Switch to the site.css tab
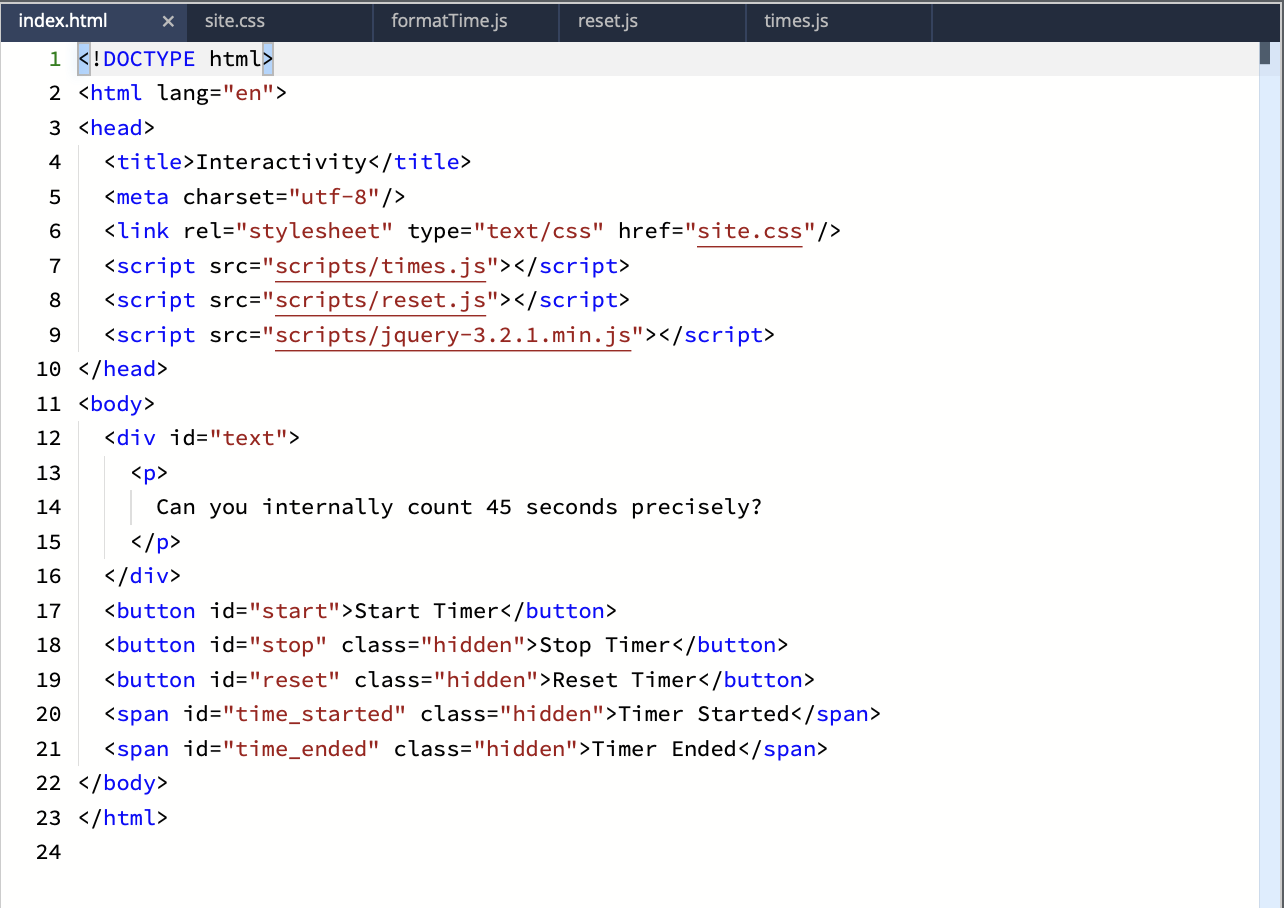 pyautogui.click(x=234, y=20)
